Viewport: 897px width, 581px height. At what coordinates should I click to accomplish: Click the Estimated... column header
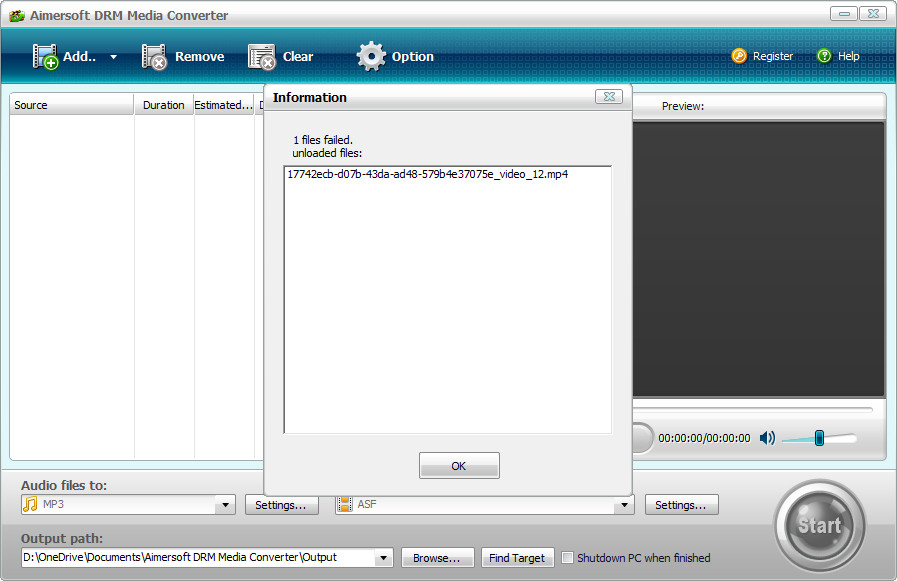(224, 105)
